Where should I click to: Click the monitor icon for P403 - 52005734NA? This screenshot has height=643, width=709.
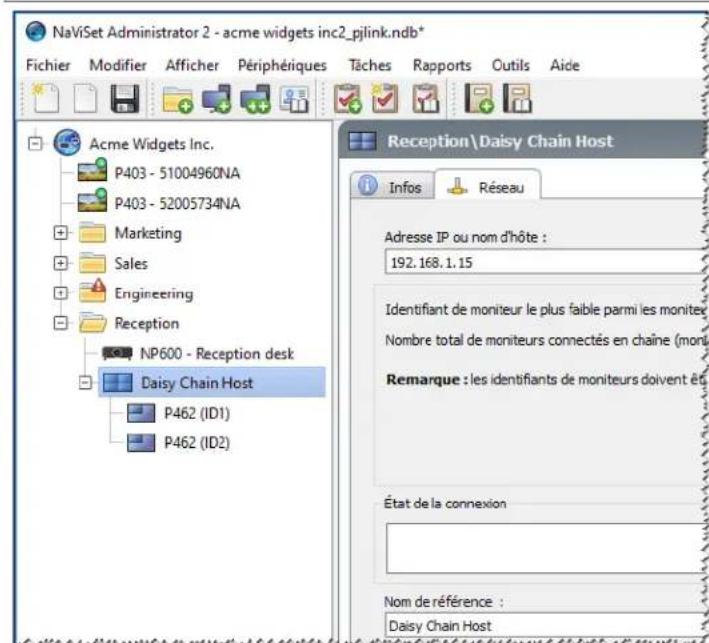92,201
